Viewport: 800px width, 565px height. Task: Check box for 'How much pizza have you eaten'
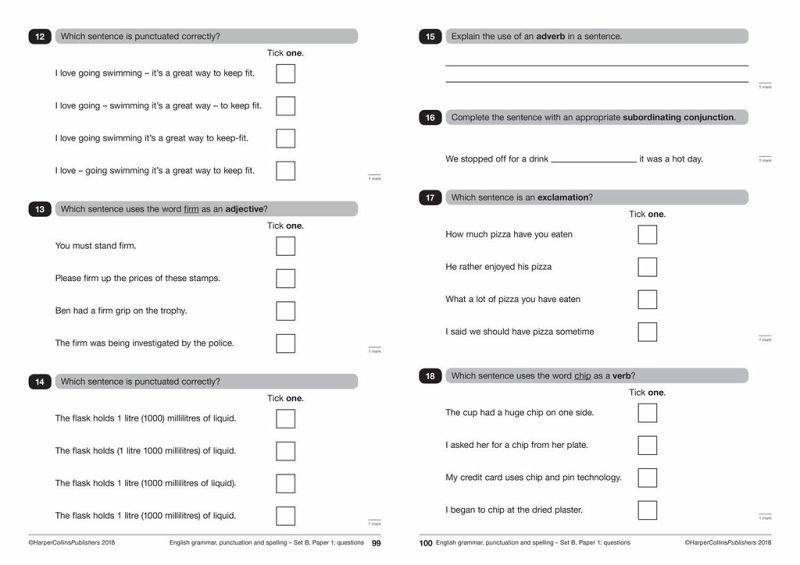point(647,234)
